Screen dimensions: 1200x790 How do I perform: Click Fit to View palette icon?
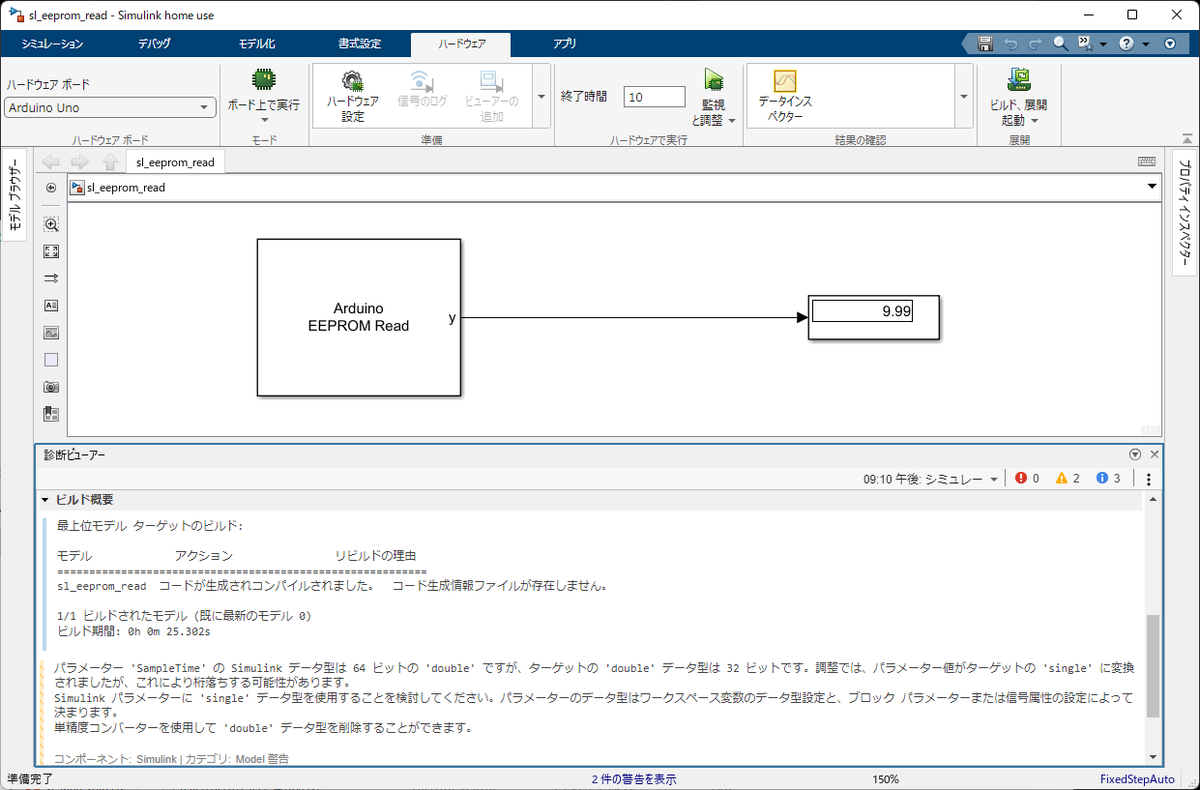(52, 252)
